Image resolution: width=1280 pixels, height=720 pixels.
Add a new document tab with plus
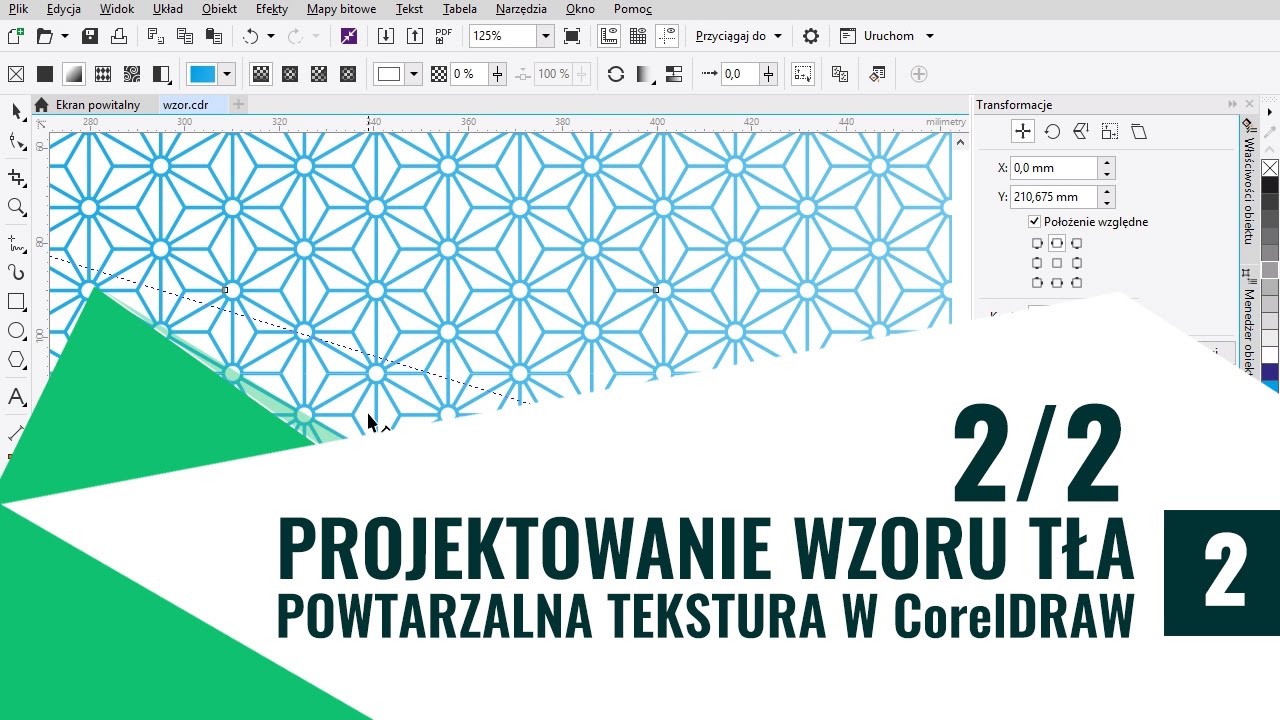click(x=238, y=104)
